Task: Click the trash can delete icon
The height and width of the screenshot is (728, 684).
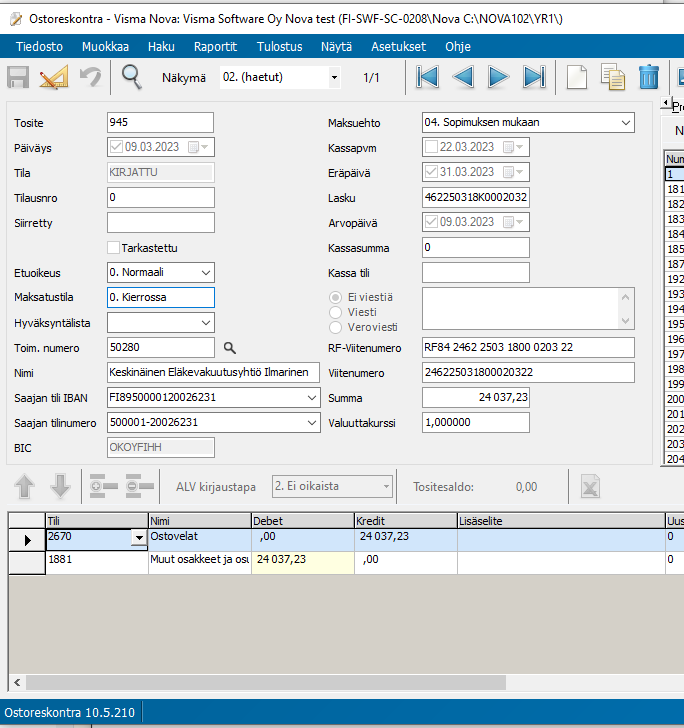Action: pyautogui.click(x=649, y=77)
